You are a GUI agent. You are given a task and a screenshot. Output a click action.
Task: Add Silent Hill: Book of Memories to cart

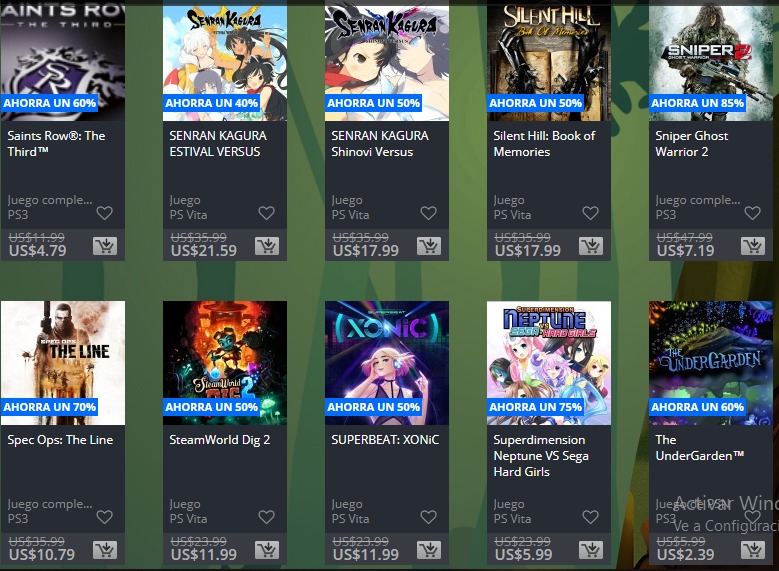(591, 246)
